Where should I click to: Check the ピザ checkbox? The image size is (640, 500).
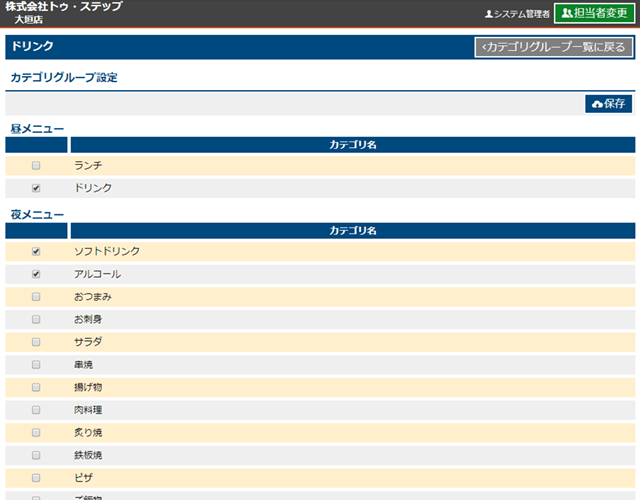click(x=37, y=478)
